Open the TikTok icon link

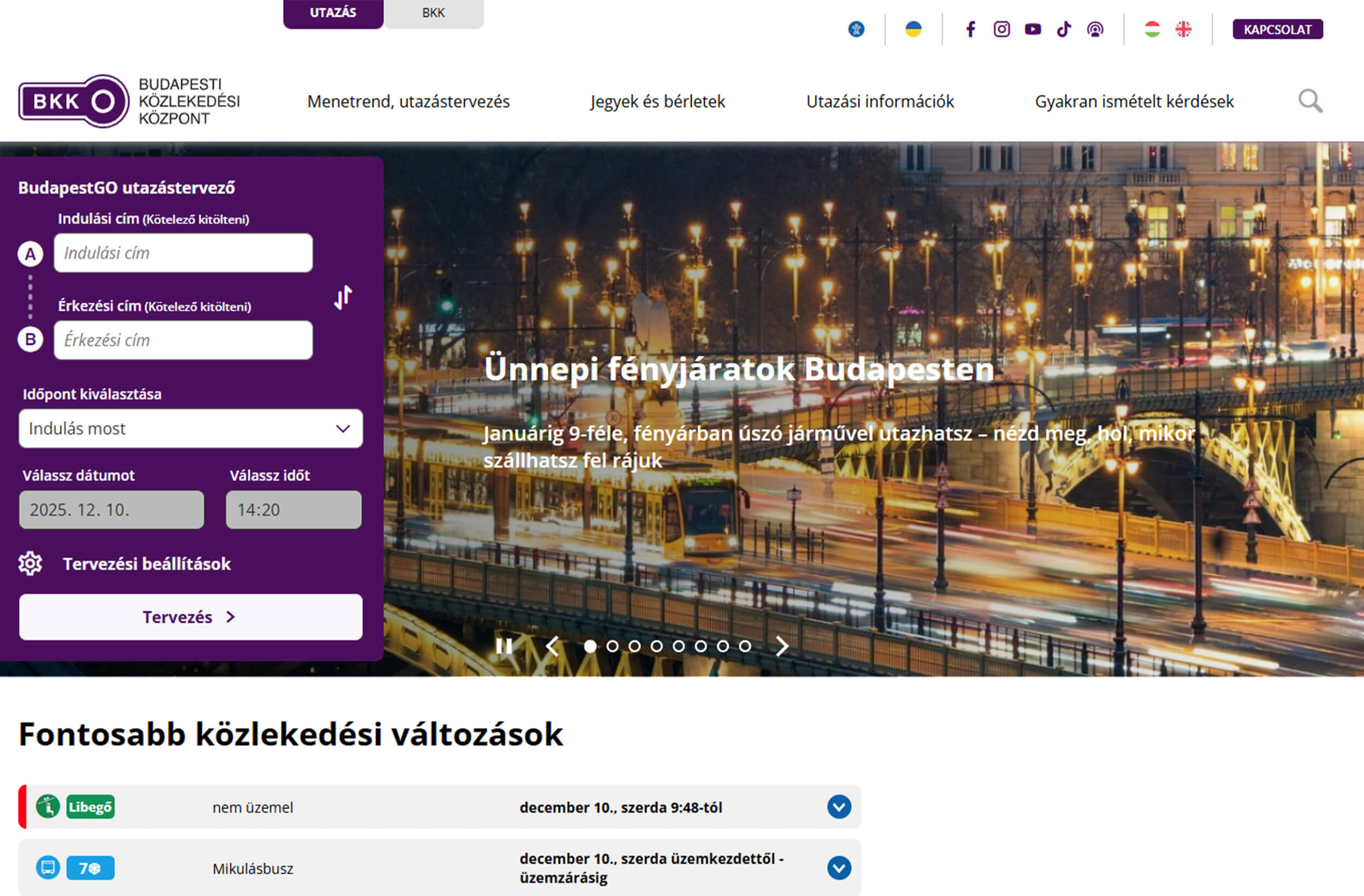pyautogui.click(x=1064, y=29)
